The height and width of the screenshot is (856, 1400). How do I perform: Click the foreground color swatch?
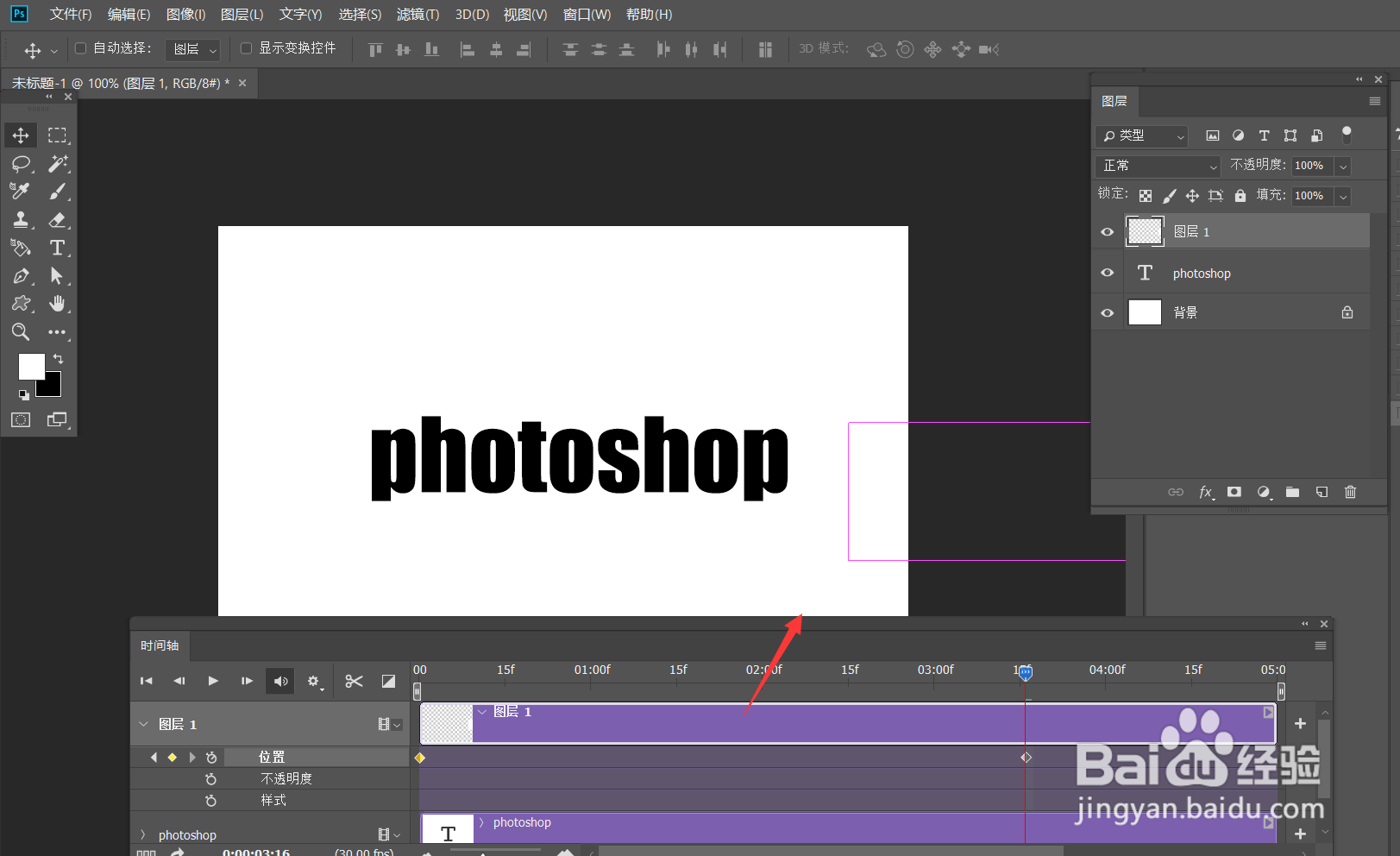(x=30, y=366)
